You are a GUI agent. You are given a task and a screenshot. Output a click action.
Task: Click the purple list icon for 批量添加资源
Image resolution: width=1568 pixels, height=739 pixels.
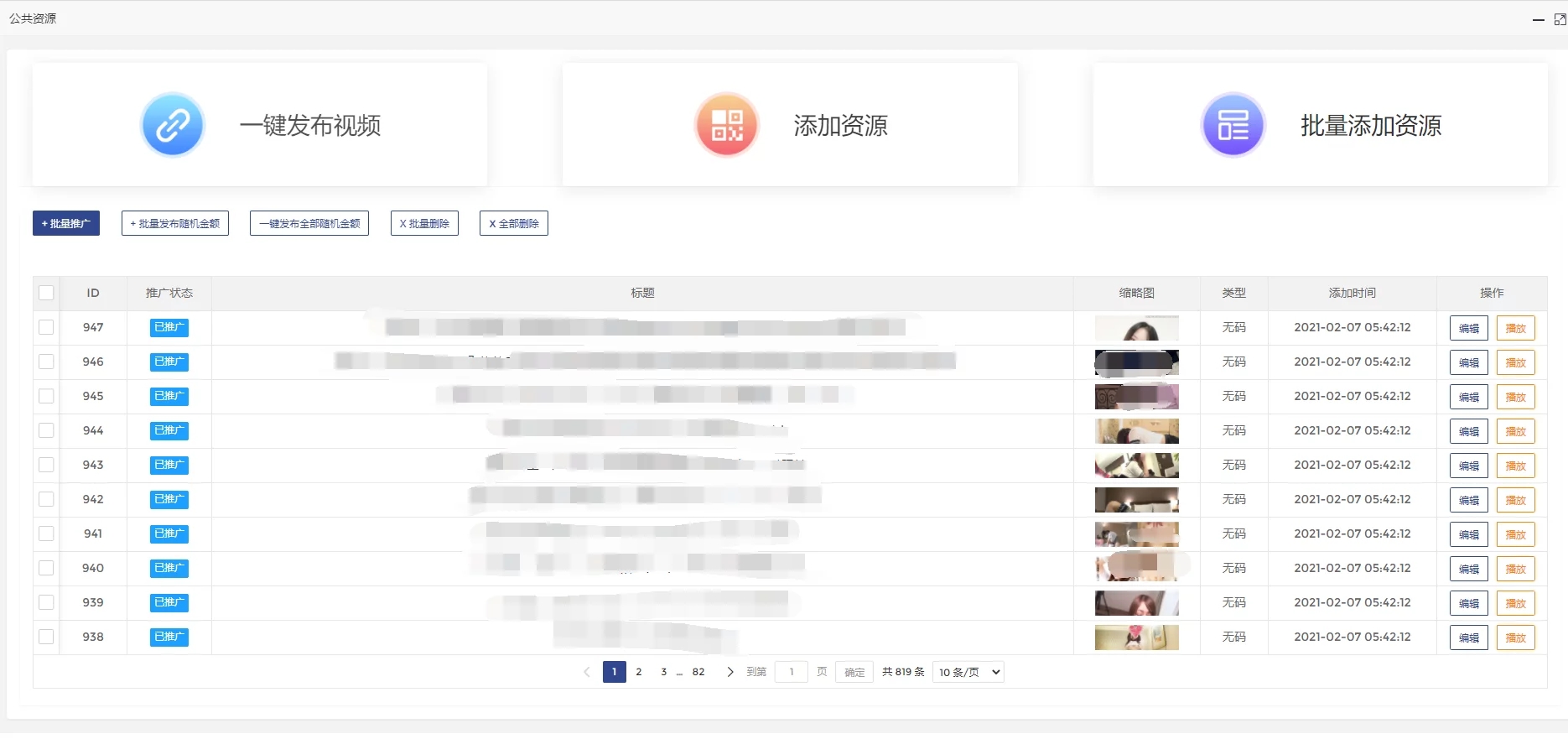1233,125
